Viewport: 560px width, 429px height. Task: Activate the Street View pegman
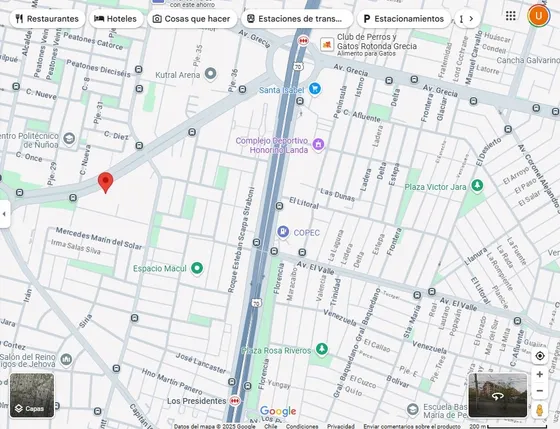pos(539,410)
